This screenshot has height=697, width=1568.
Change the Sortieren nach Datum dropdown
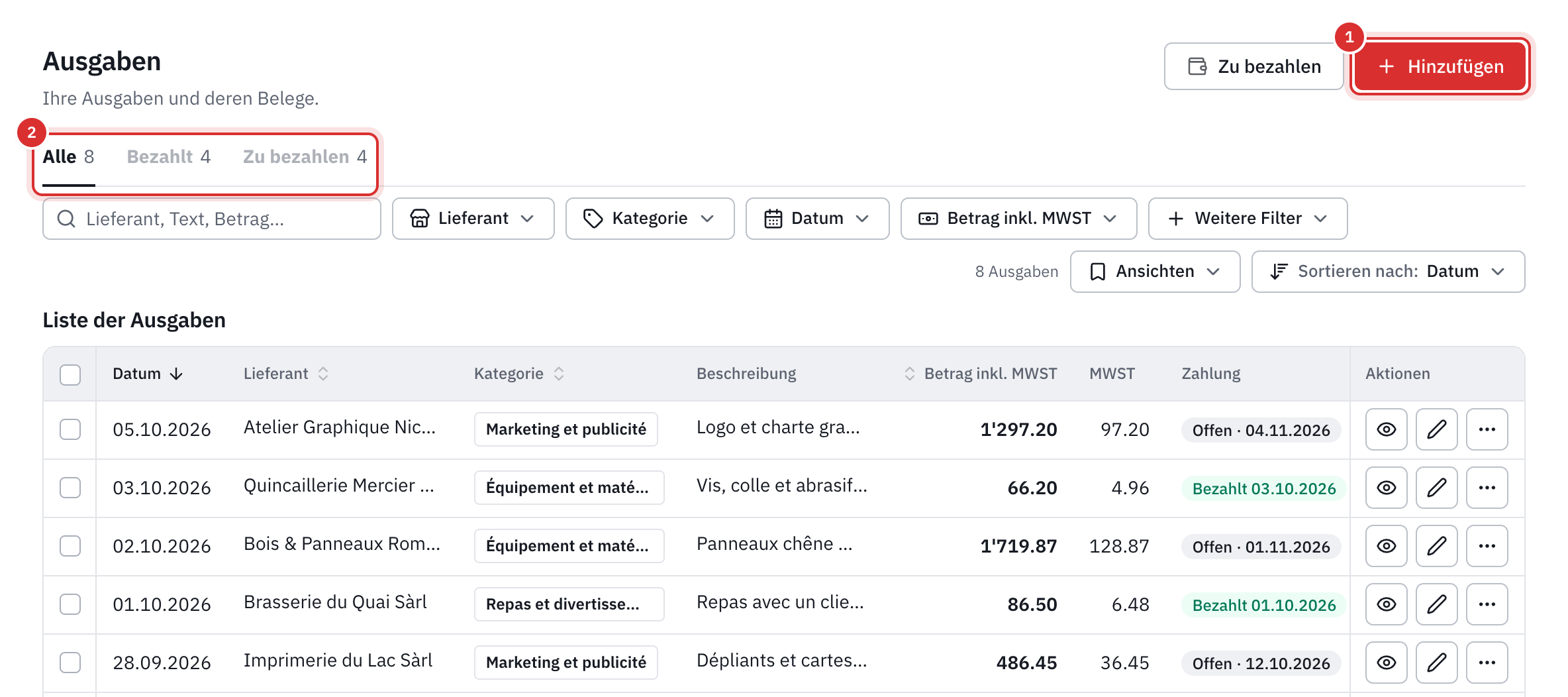point(1388,272)
